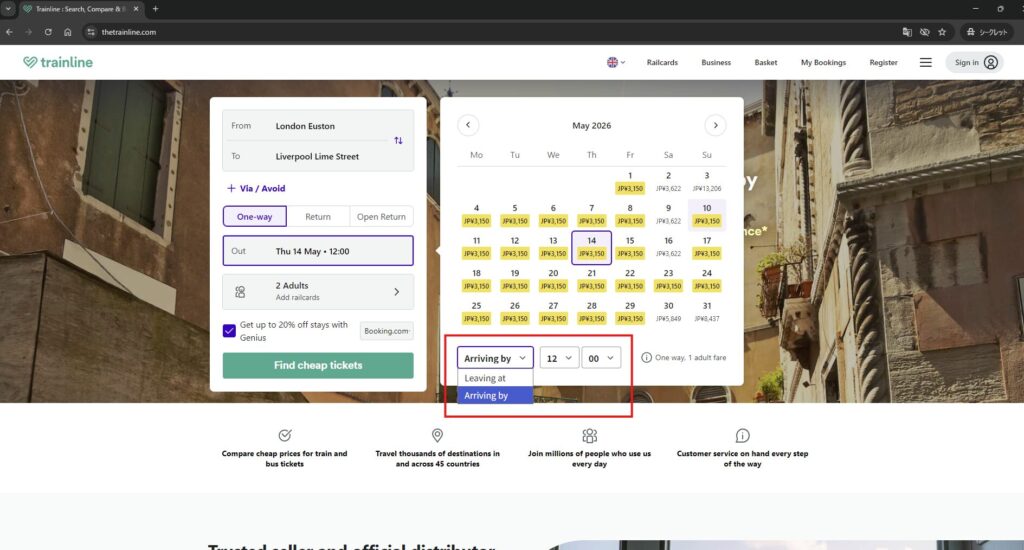
Task: Pick 21 May on the calendar
Action: click(x=592, y=278)
